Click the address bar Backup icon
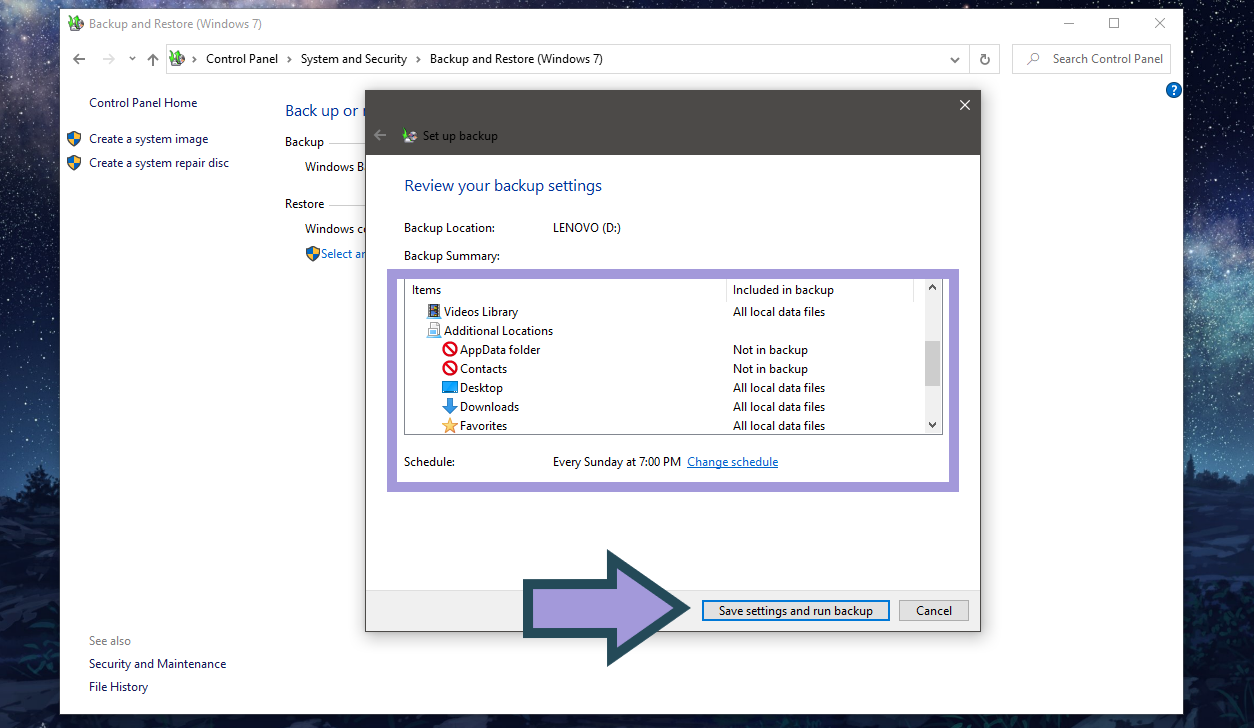Image resolution: width=1254 pixels, height=728 pixels. coord(177,58)
